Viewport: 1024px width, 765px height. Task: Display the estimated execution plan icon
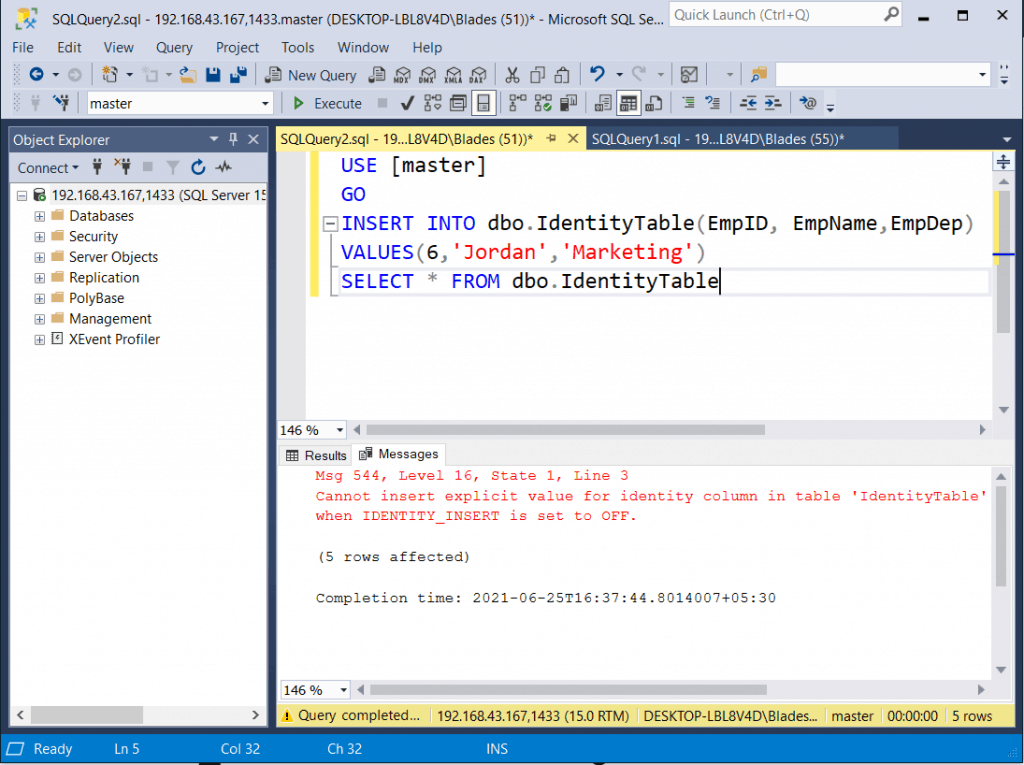pyautogui.click(x=434, y=102)
